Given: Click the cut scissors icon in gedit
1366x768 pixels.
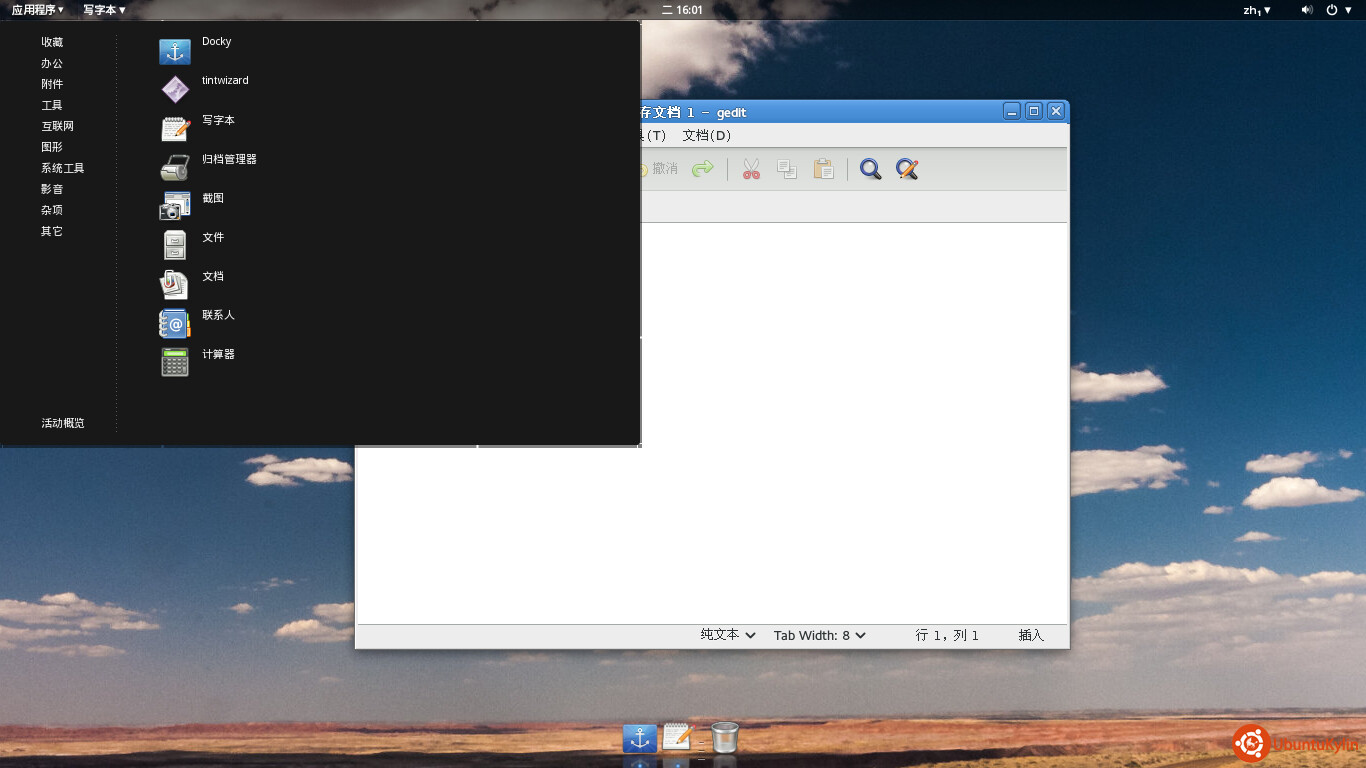Looking at the screenshot, I should [751, 169].
